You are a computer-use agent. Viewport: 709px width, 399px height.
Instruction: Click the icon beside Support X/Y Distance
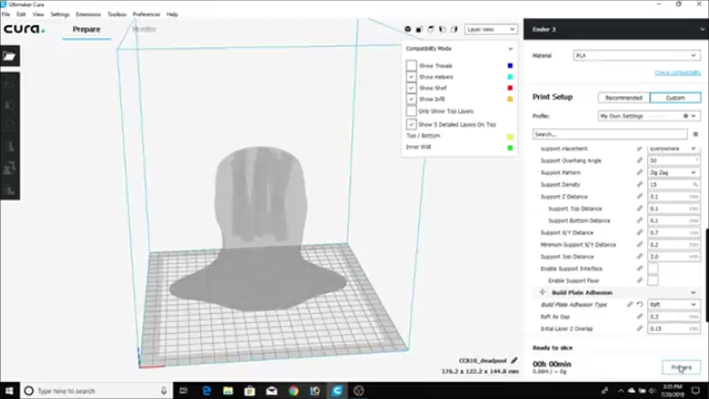(x=639, y=233)
